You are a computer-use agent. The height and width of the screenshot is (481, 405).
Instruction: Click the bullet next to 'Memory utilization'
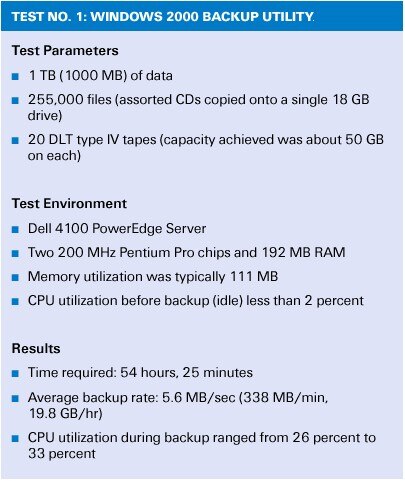coord(15,277)
